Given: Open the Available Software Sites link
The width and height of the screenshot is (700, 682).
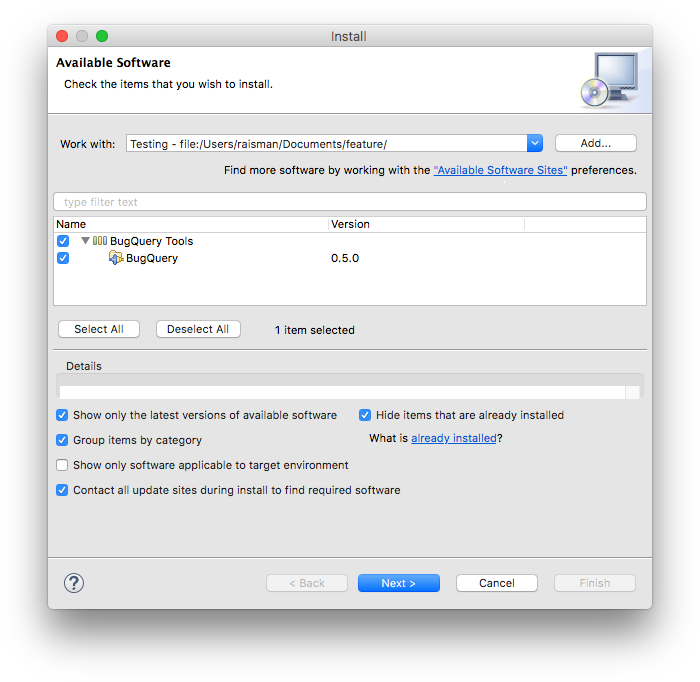Looking at the screenshot, I should point(500,170).
